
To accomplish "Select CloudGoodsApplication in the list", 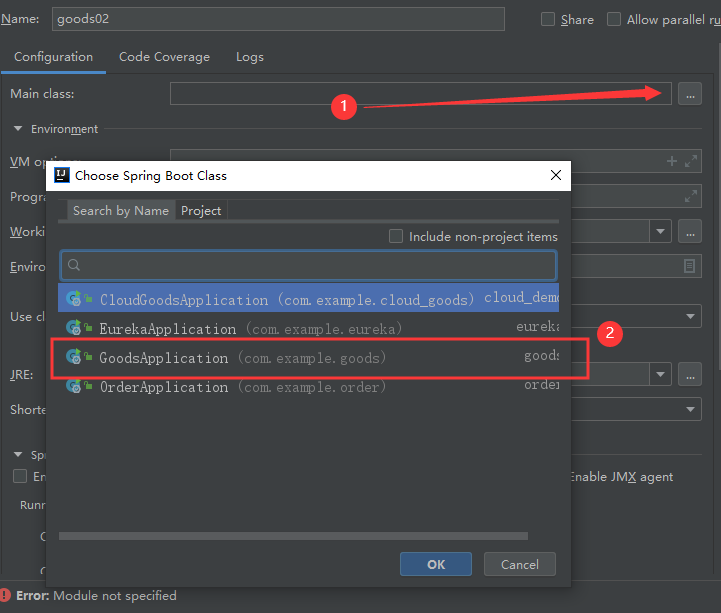I will point(308,299).
